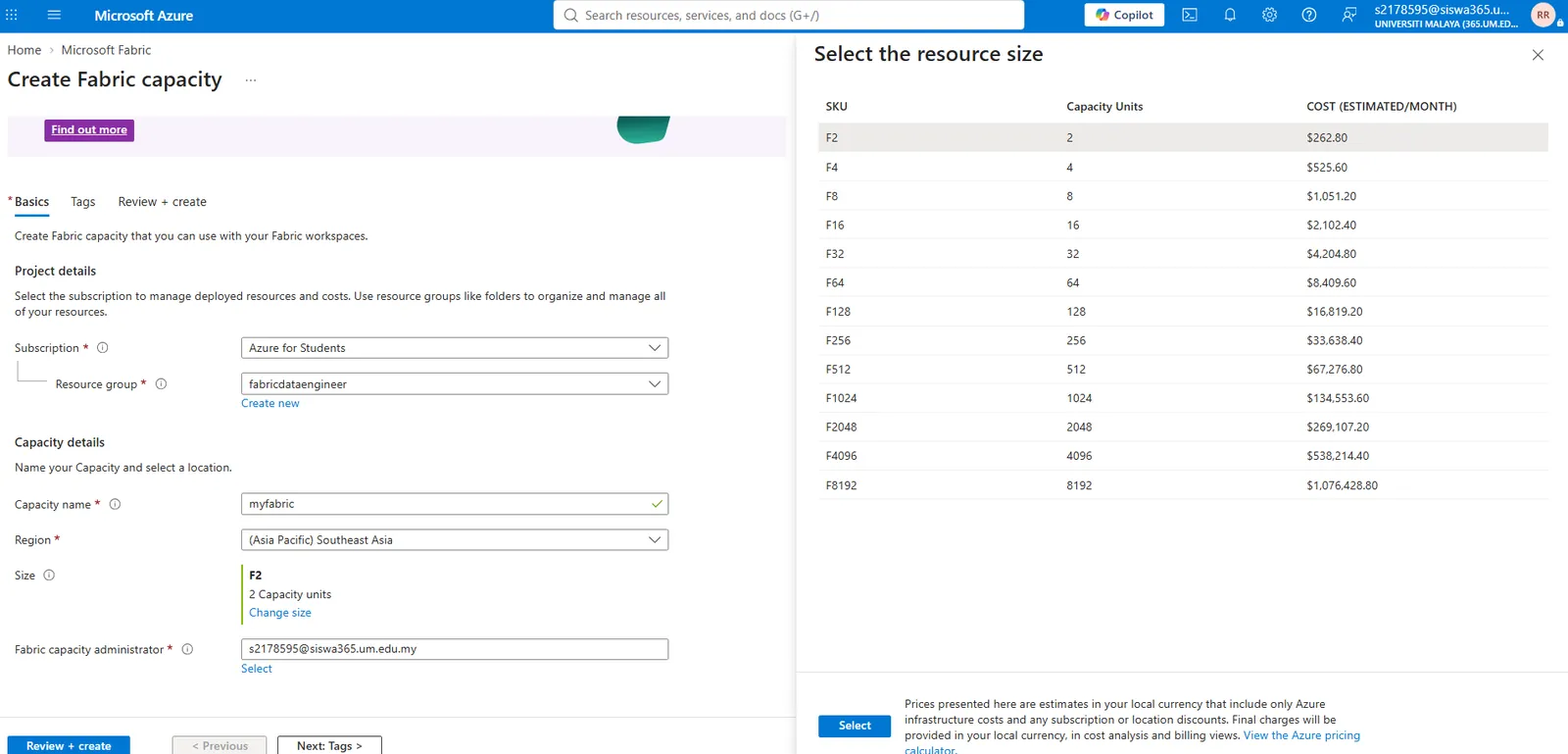
Task: Click the Review + create button
Action: click(69, 745)
